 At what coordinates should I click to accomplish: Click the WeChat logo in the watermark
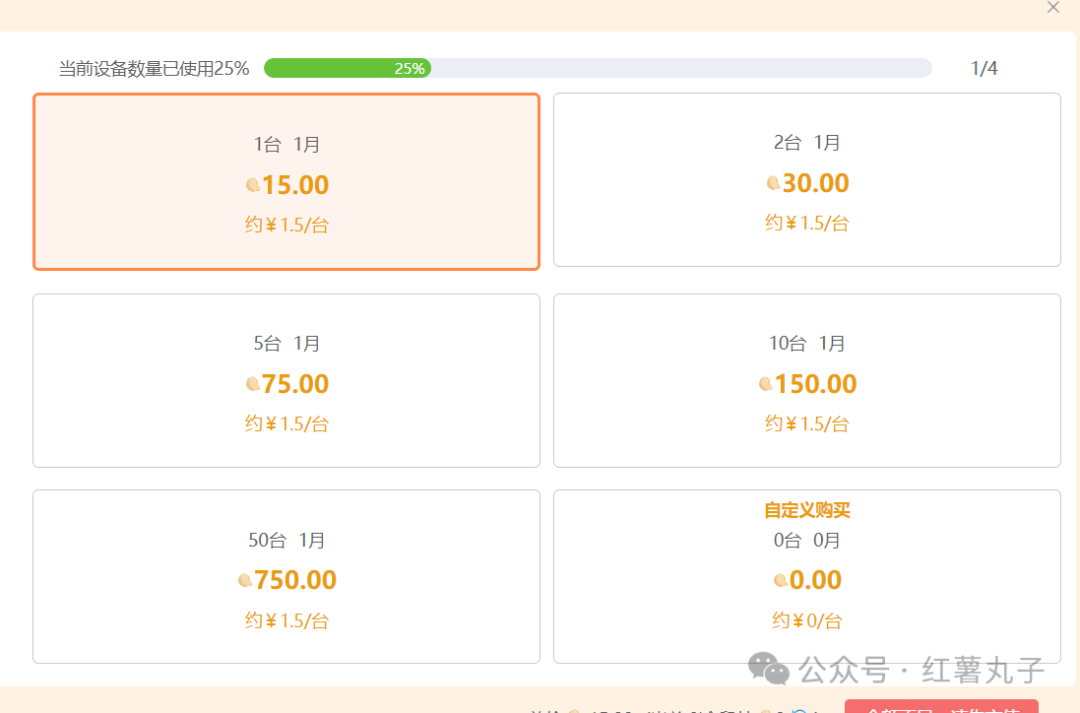[769, 669]
